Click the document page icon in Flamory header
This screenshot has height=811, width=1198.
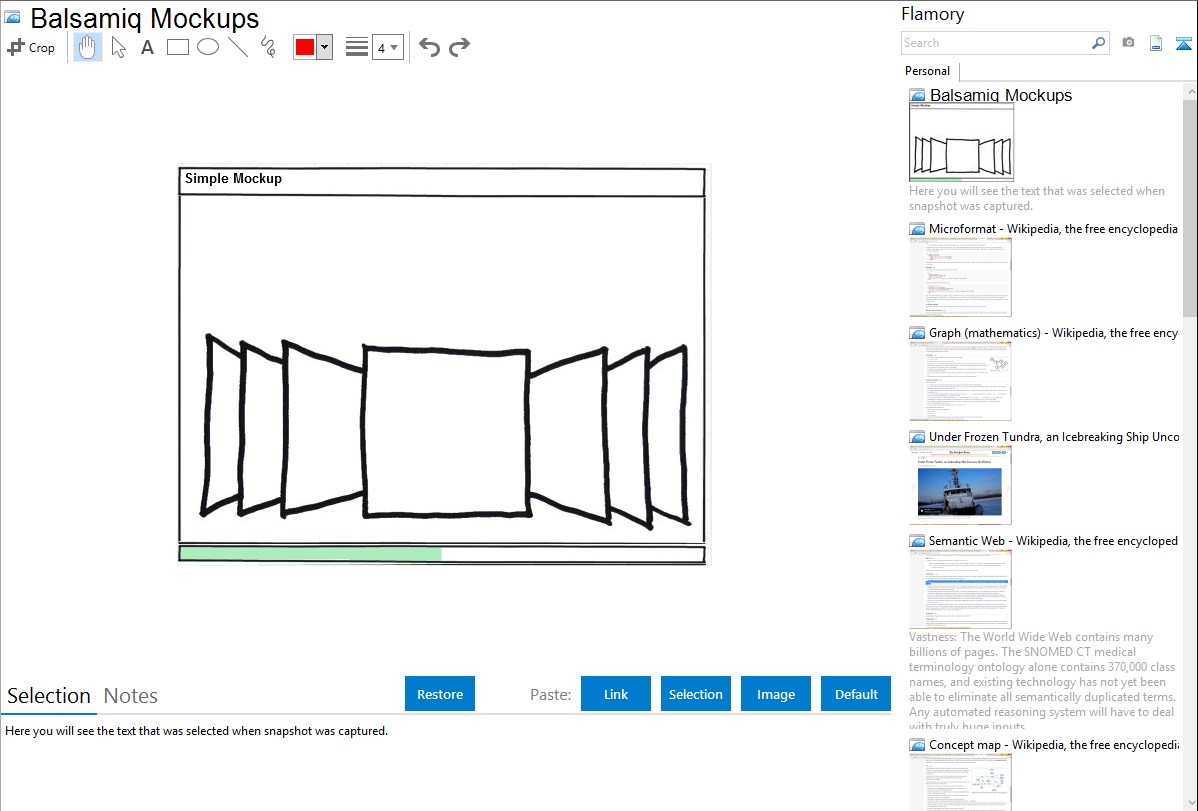(x=1156, y=43)
